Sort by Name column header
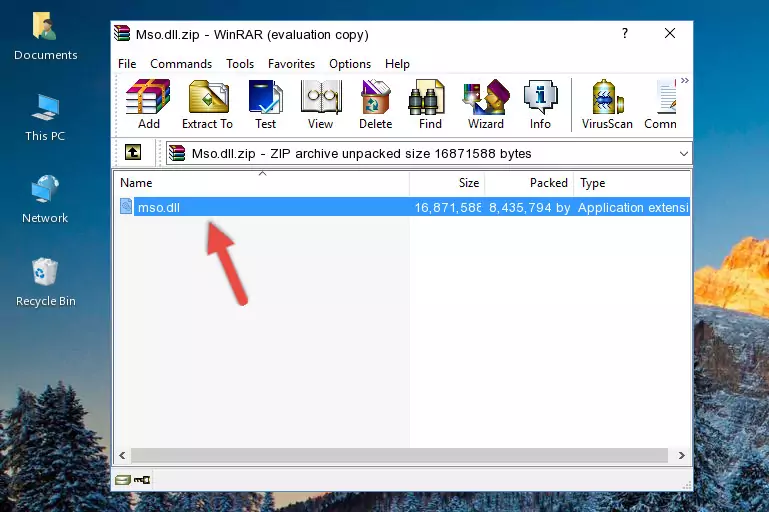 tap(262, 182)
